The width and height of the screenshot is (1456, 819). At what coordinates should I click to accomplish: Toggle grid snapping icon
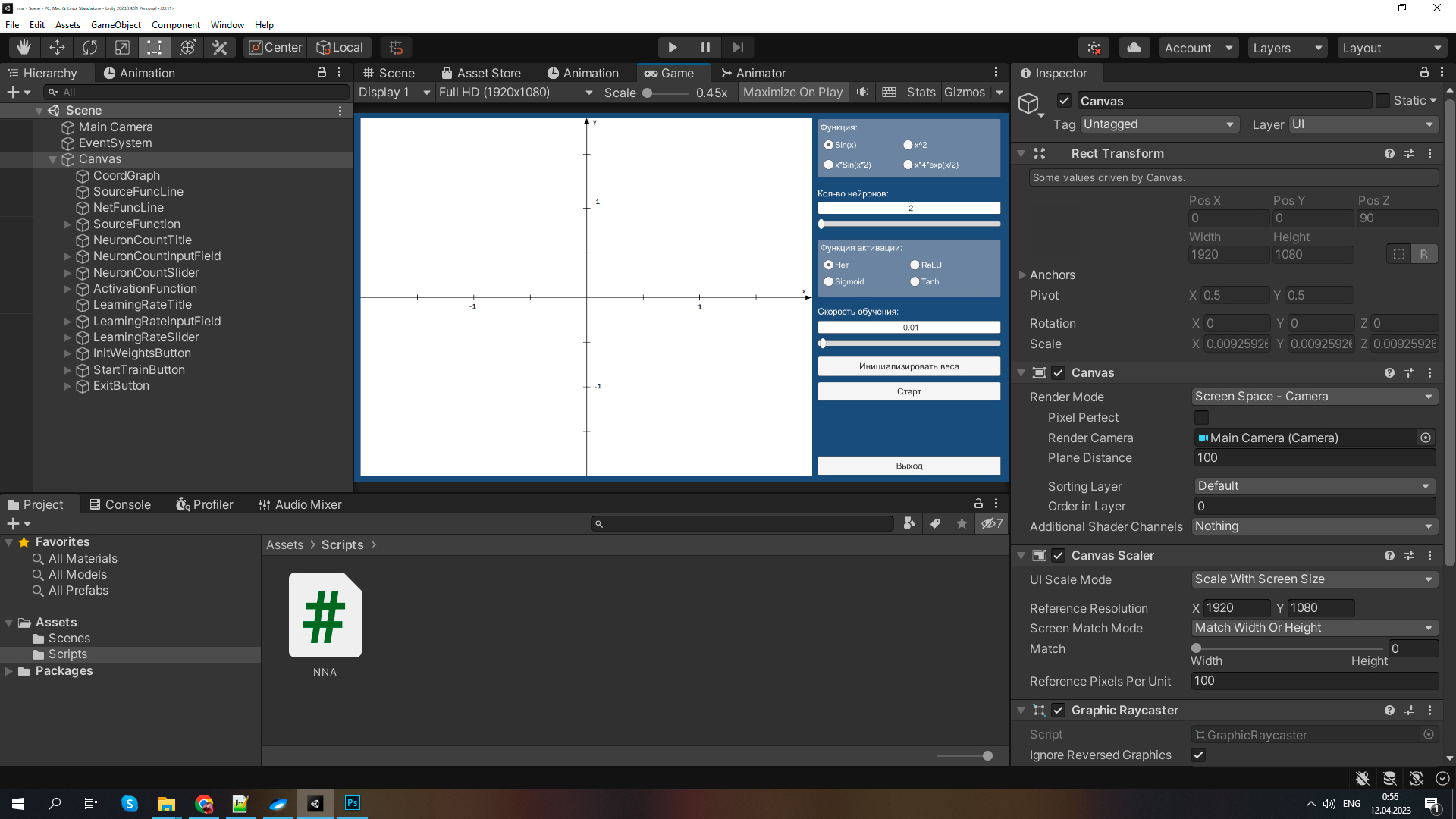396,47
